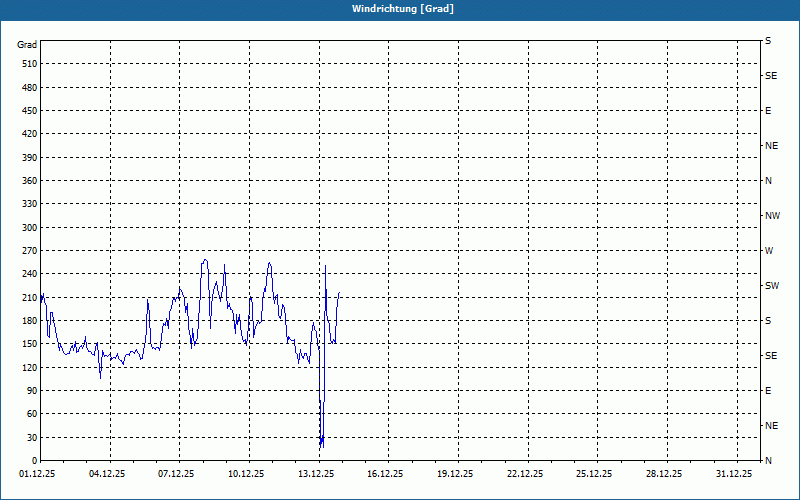Select the date label "04.12.25"

(107, 474)
